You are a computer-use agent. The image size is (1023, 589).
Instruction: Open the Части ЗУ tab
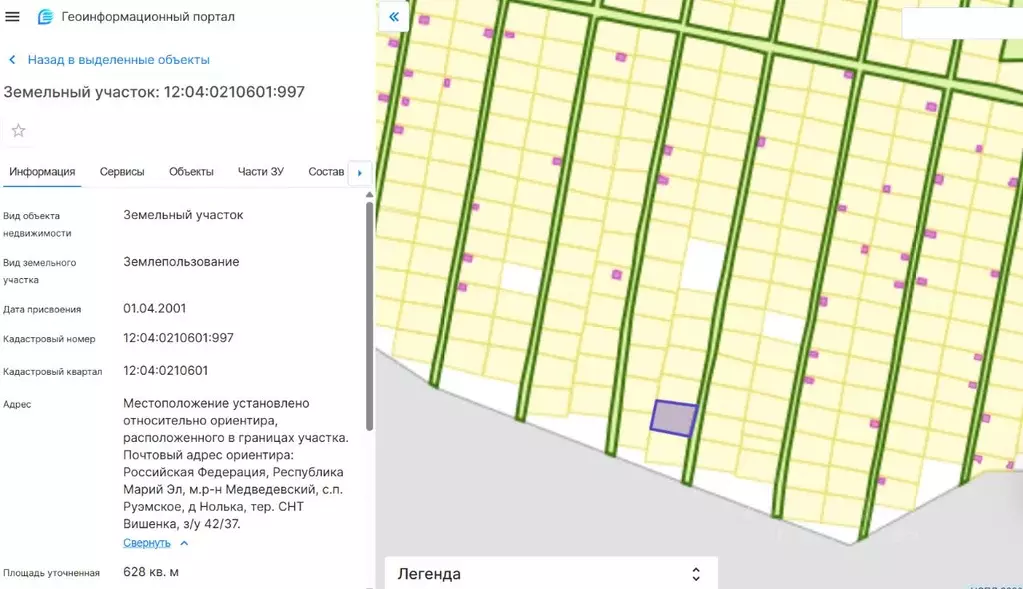point(261,172)
